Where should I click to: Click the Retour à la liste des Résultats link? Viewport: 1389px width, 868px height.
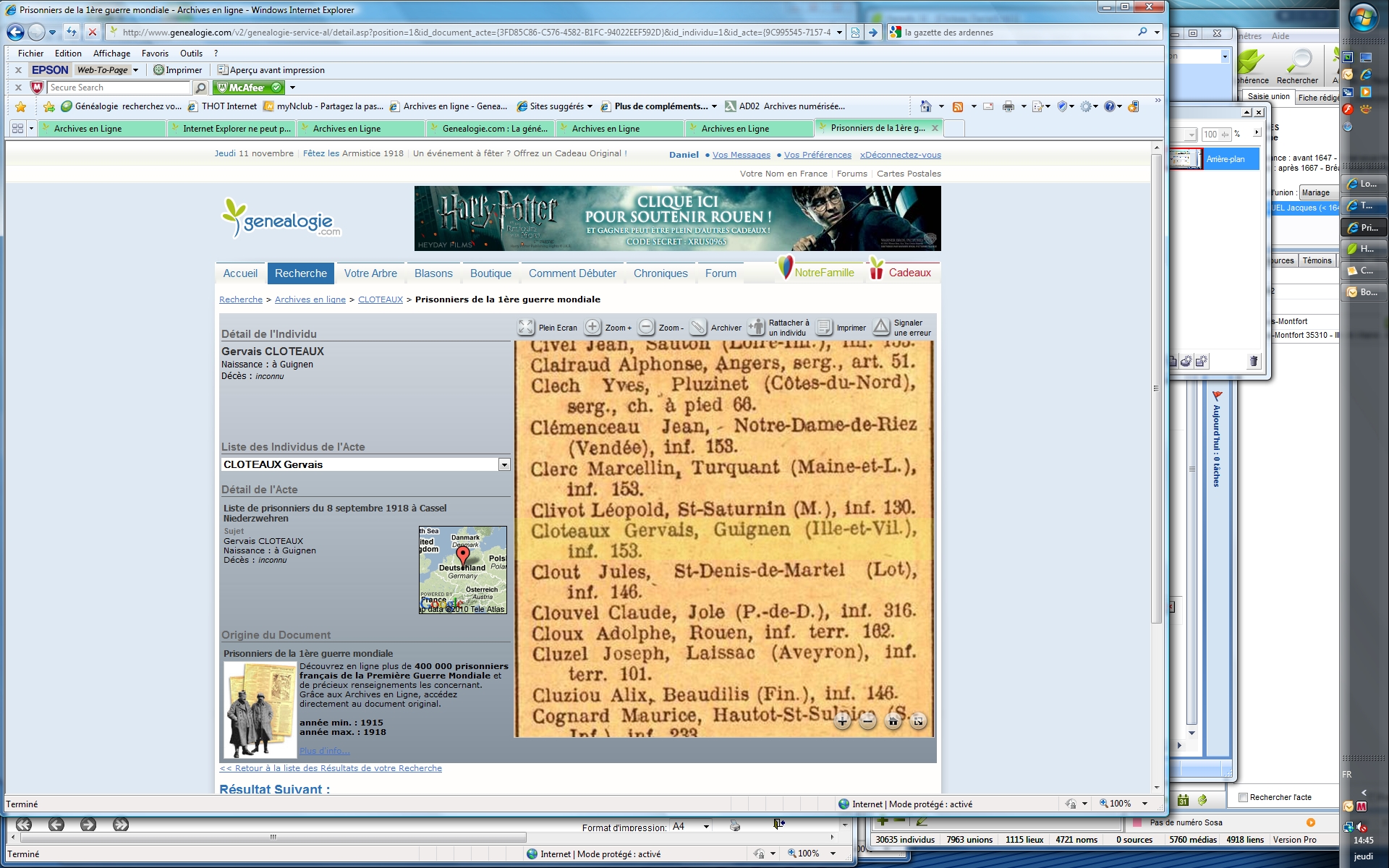[331, 768]
